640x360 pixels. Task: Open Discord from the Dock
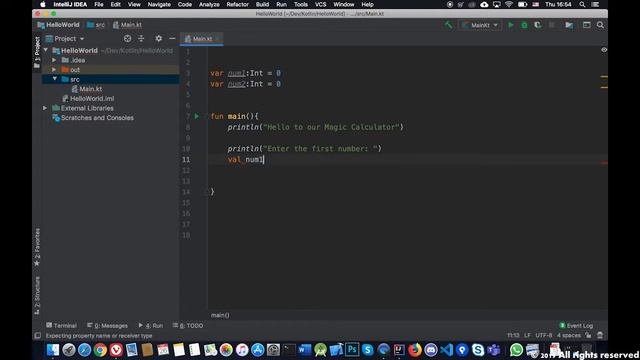tap(431, 350)
